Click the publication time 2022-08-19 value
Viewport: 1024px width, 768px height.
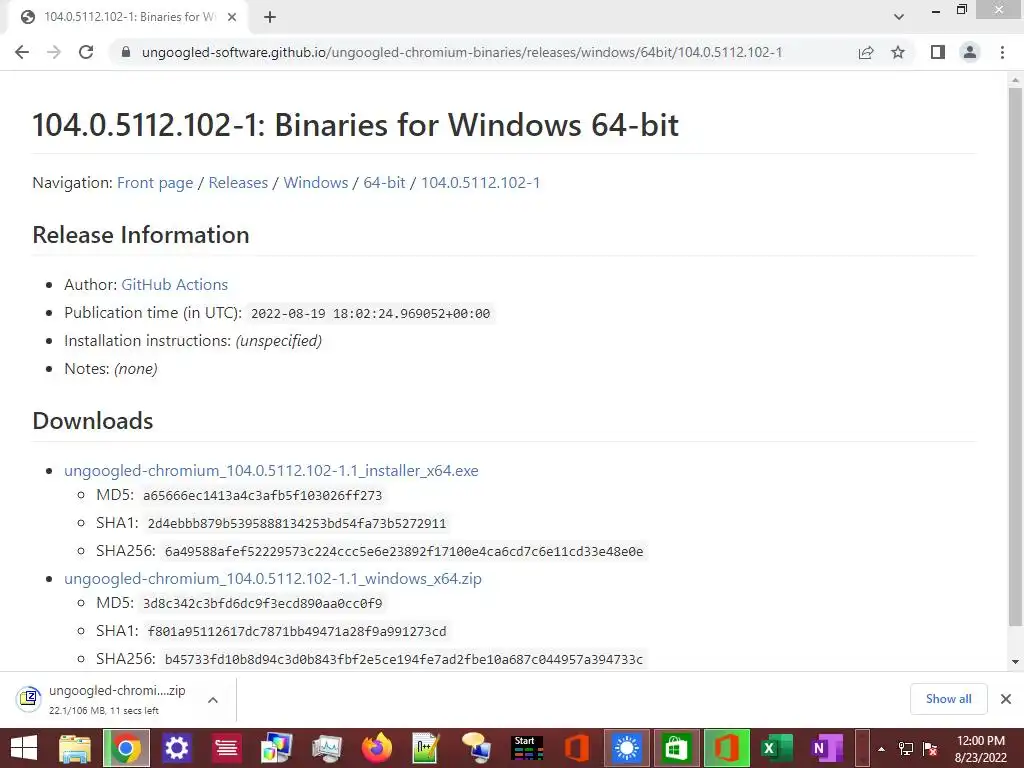coord(370,313)
